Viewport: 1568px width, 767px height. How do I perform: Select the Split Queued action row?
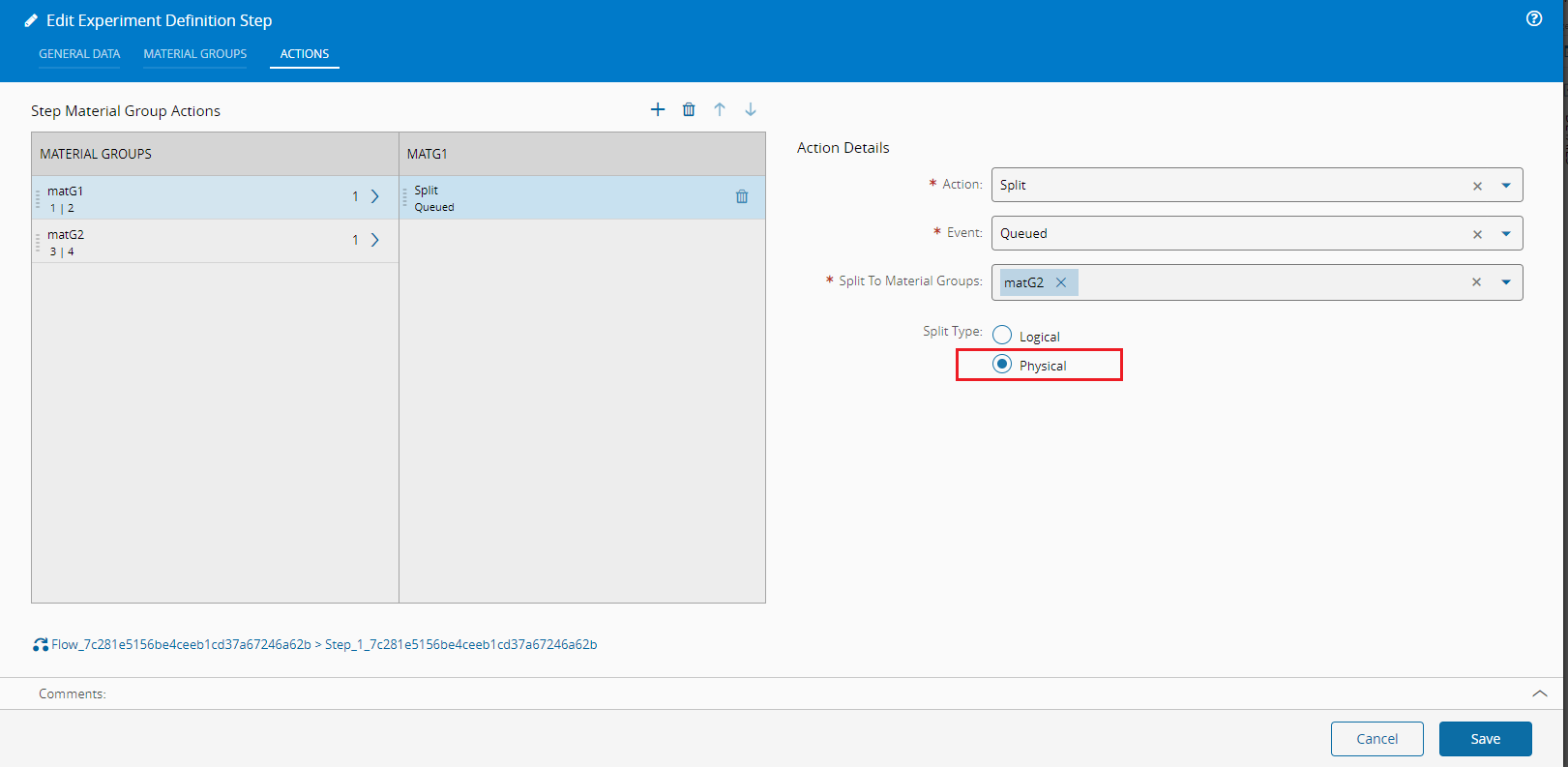[582, 197]
